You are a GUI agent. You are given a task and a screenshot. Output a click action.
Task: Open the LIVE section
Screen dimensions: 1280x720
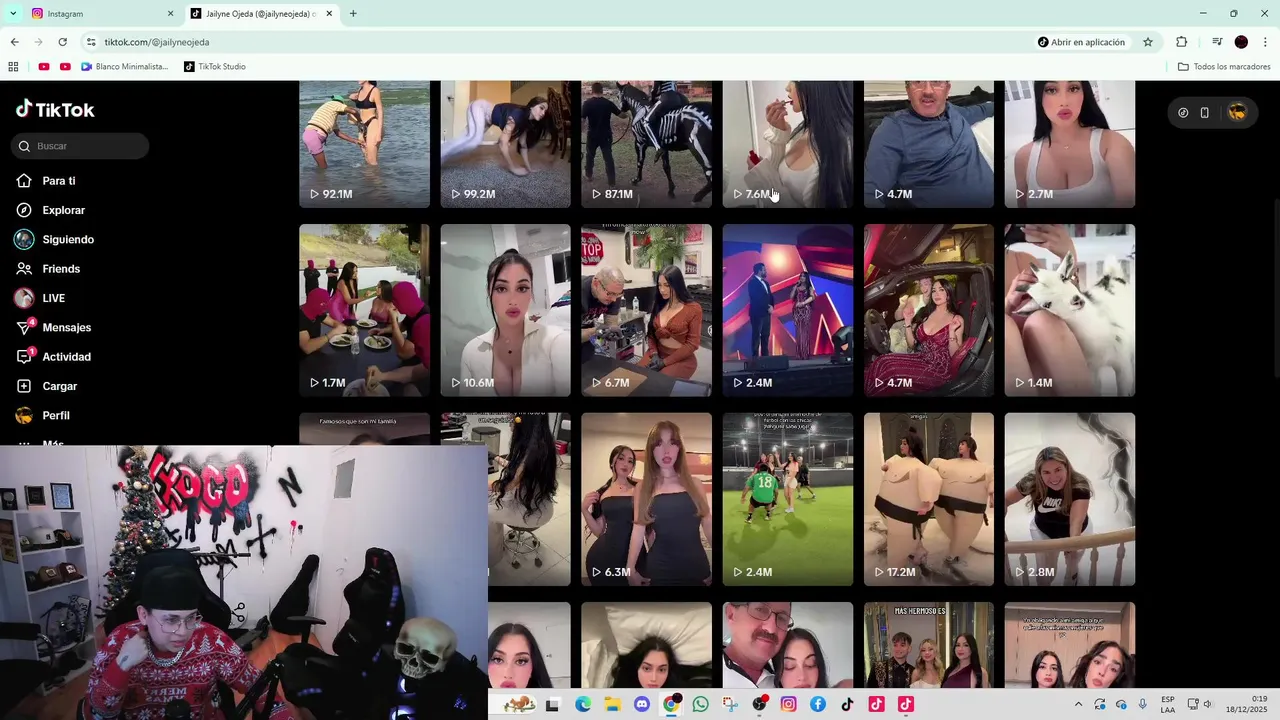click(x=54, y=298)
